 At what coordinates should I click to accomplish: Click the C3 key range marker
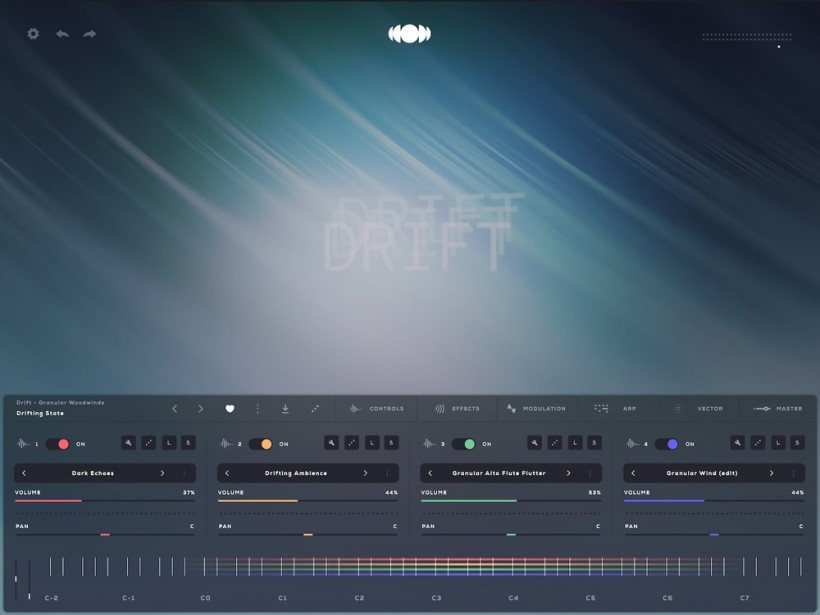(436, 598)
